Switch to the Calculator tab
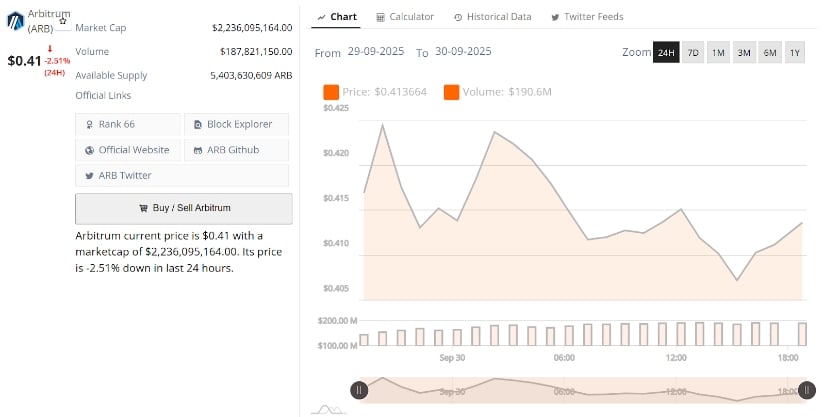 tap(405, 17)
